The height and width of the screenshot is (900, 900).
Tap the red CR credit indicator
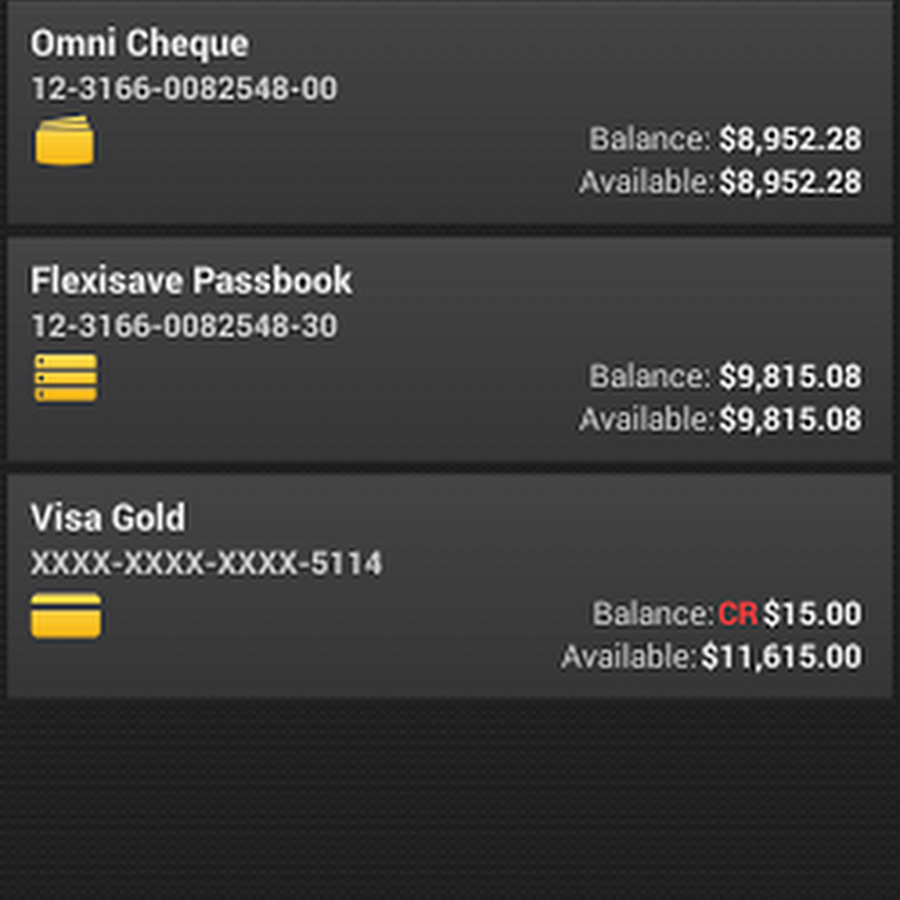click(738, 613)
